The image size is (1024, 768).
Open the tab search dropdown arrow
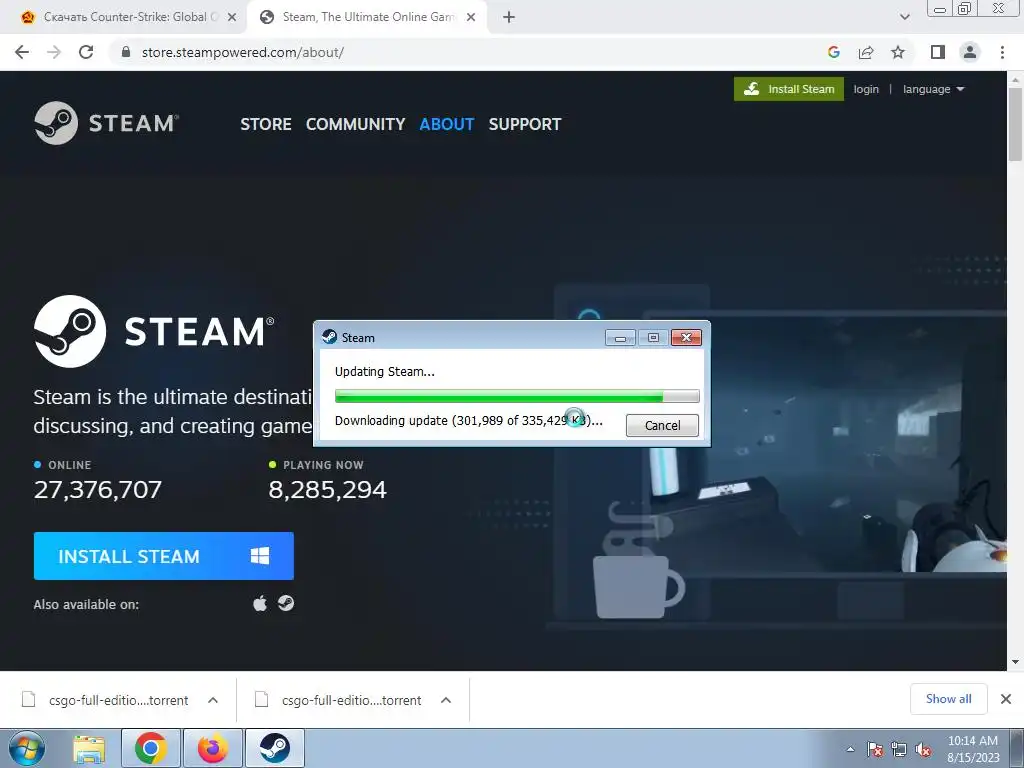click(x=904, y=17)
